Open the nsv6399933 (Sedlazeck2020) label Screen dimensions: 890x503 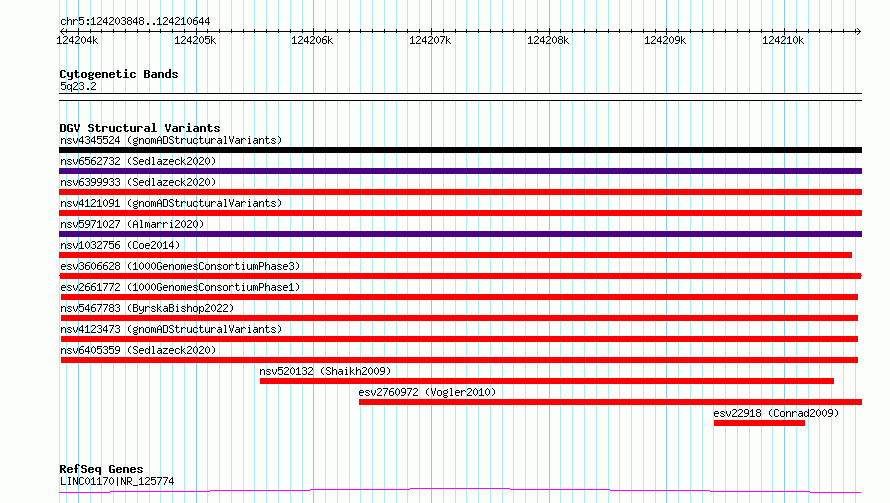click(x=138, y=182)
